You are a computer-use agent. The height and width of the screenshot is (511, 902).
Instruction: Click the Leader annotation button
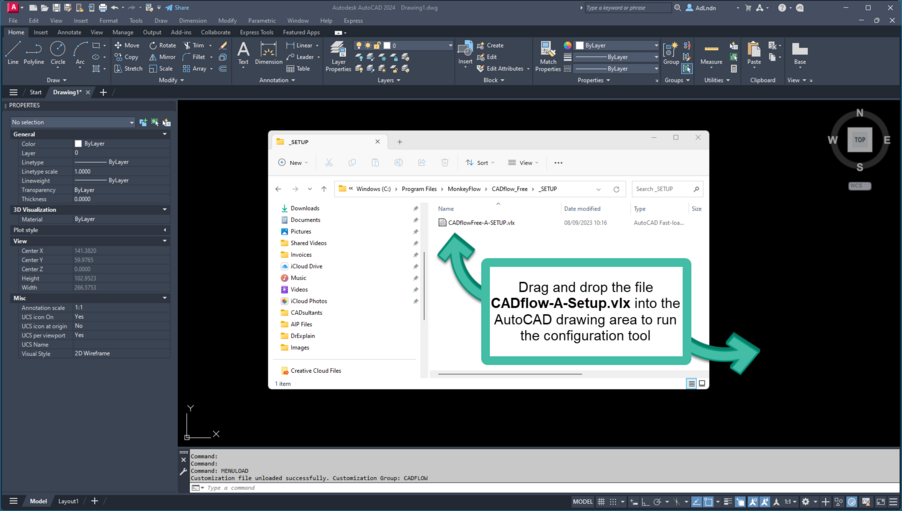point(302,57)
